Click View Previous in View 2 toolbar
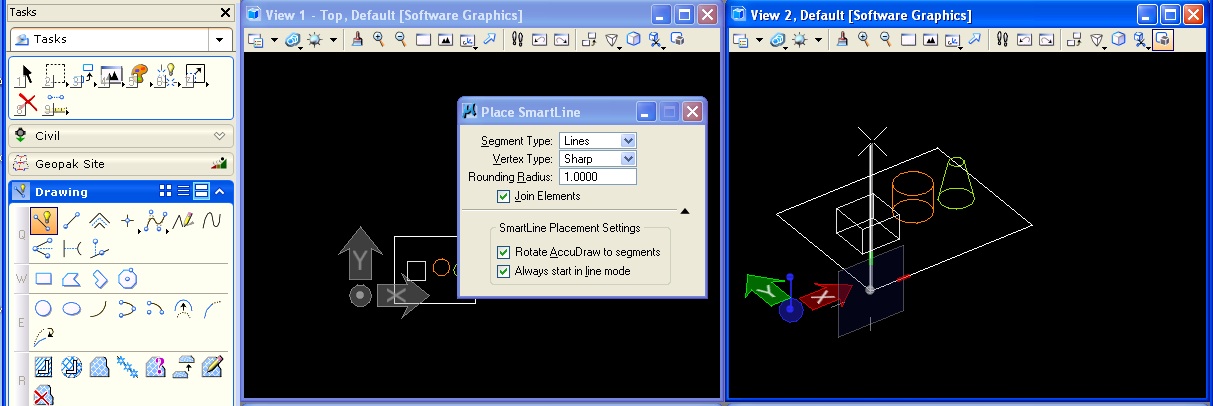 [x=1024, y=40]
